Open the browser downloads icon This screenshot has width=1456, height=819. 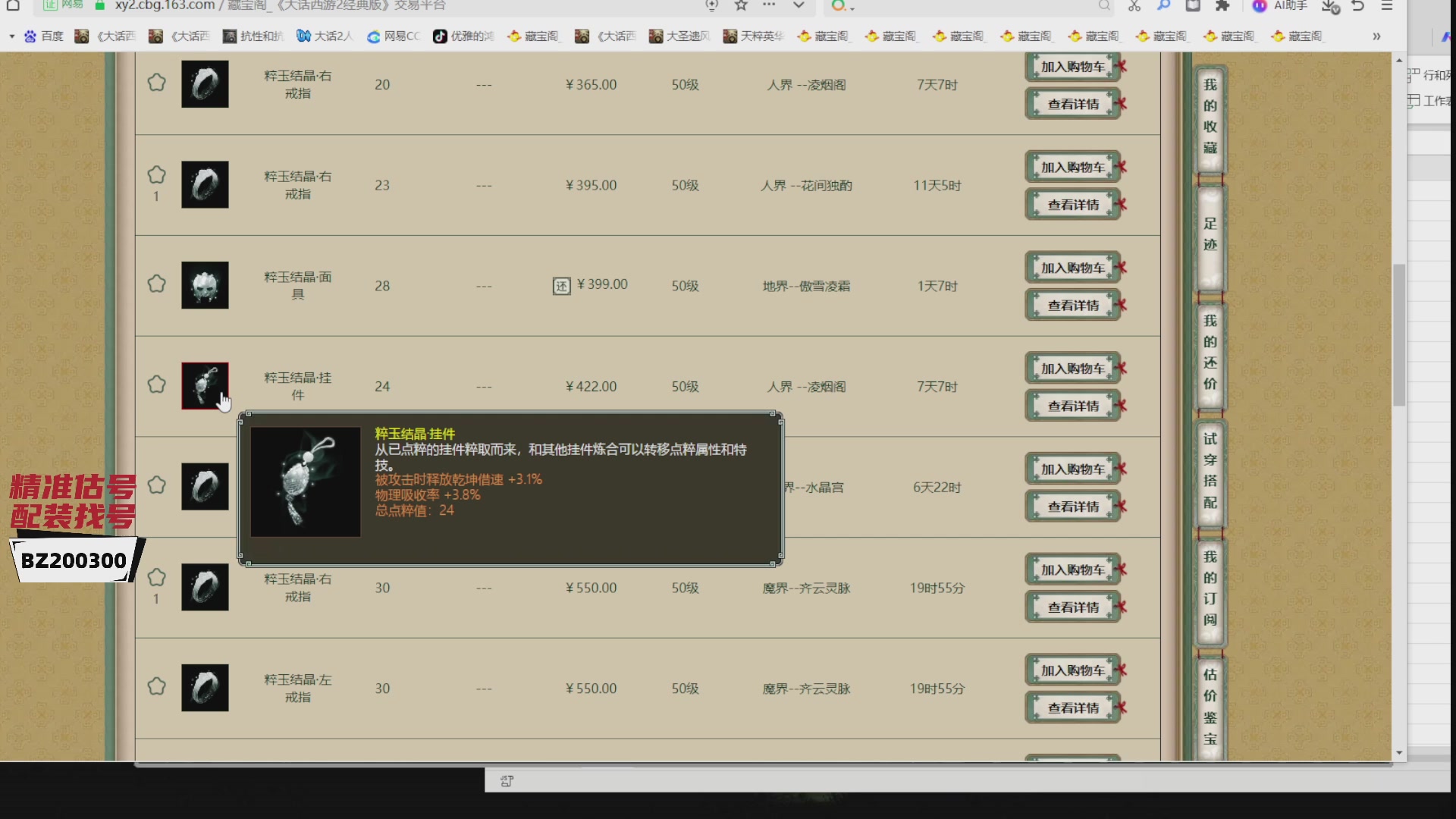tap(1329, 8)
